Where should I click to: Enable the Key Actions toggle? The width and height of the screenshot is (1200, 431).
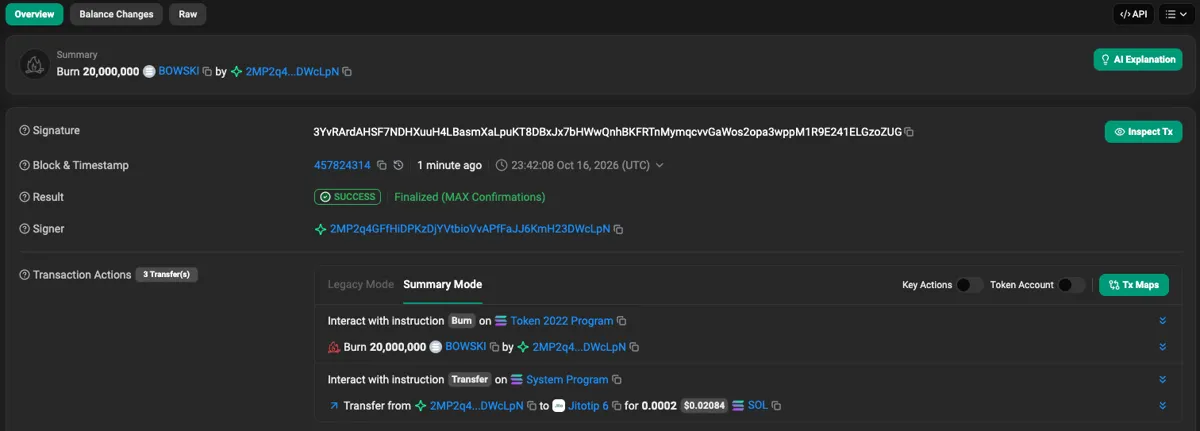[969, 285]
